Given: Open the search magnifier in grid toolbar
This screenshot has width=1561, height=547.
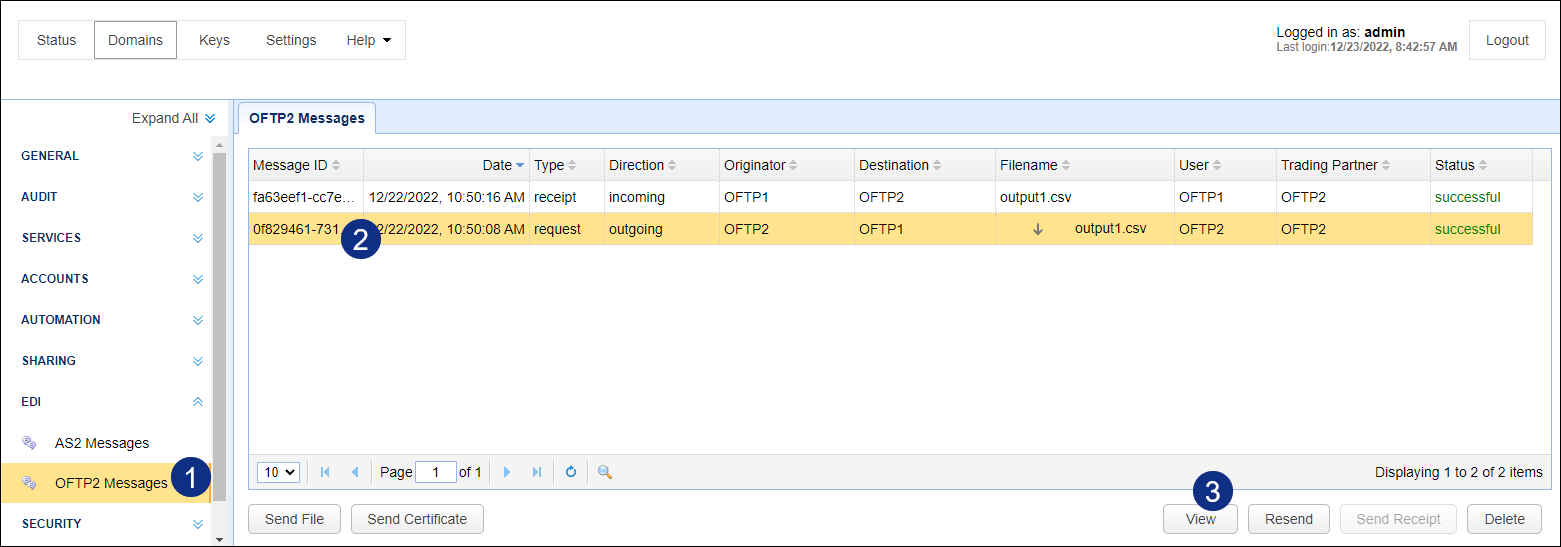Looking at the screenshot, I should pyautogui.click(x=605, y=472).
